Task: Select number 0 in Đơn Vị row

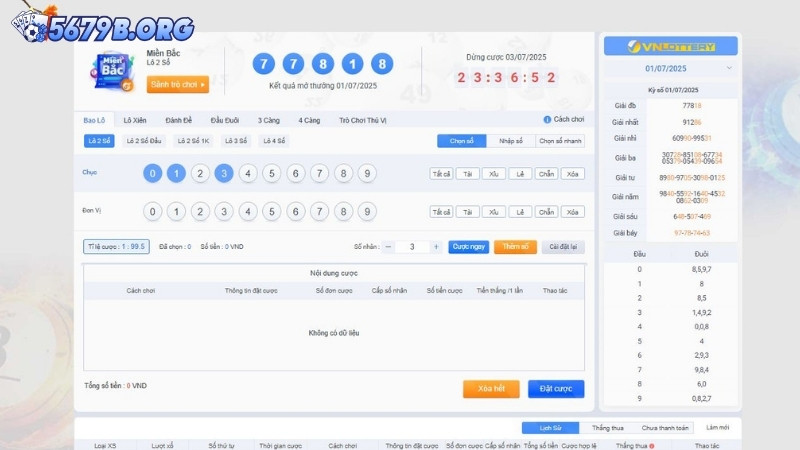Action: (x=153, y=211)
